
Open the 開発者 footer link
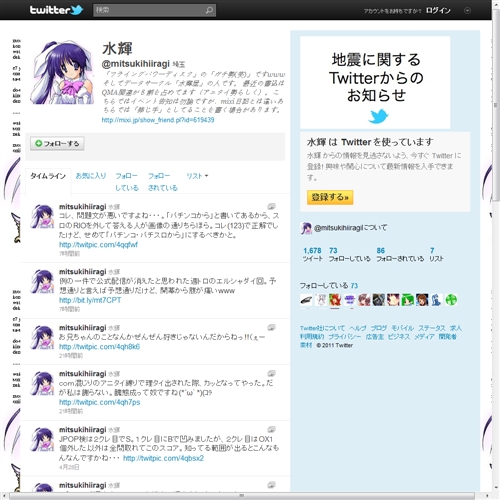click(x=447, y=337)
